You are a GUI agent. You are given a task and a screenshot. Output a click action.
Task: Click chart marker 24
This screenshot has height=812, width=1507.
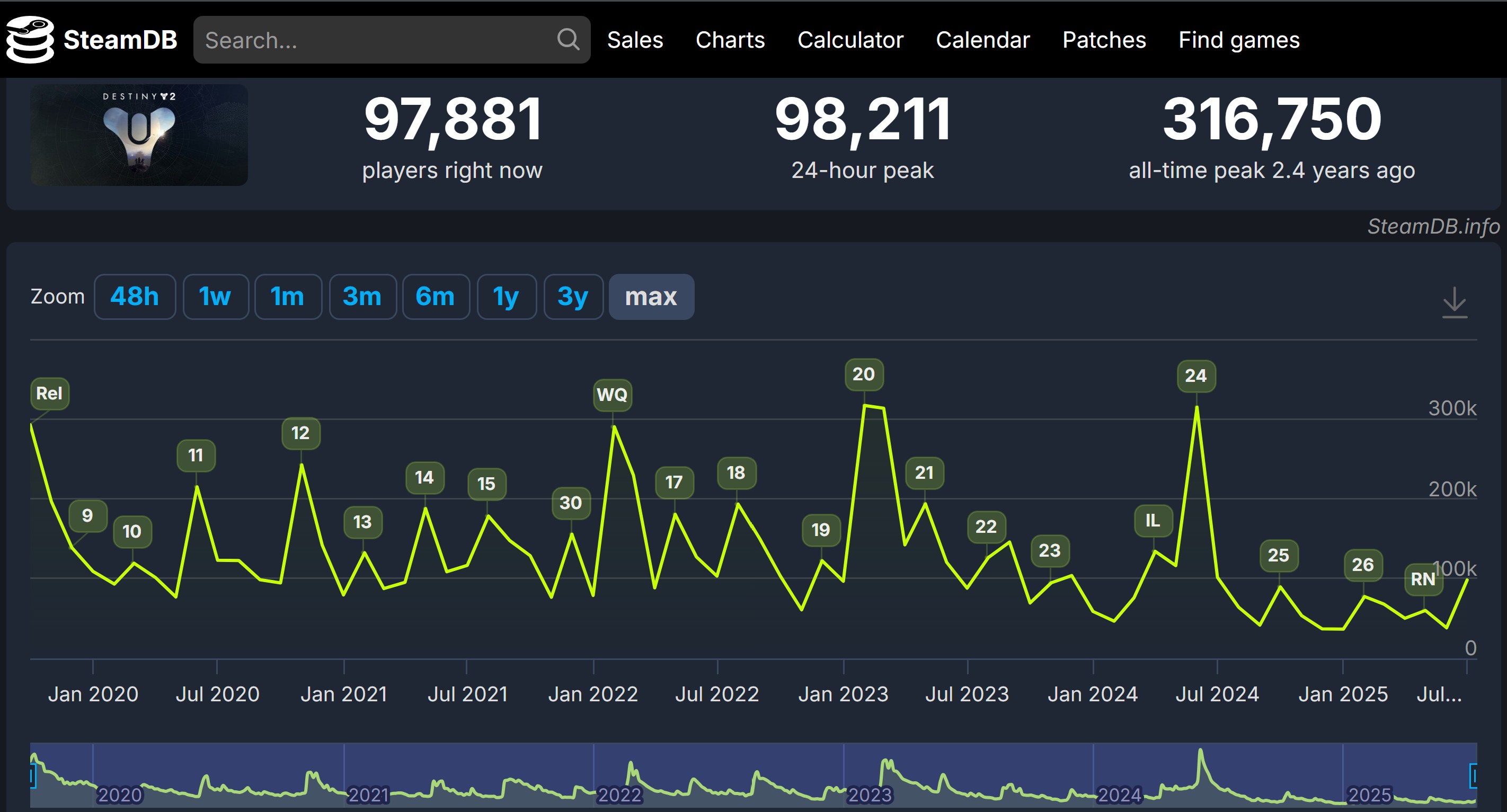(1196, 376)
